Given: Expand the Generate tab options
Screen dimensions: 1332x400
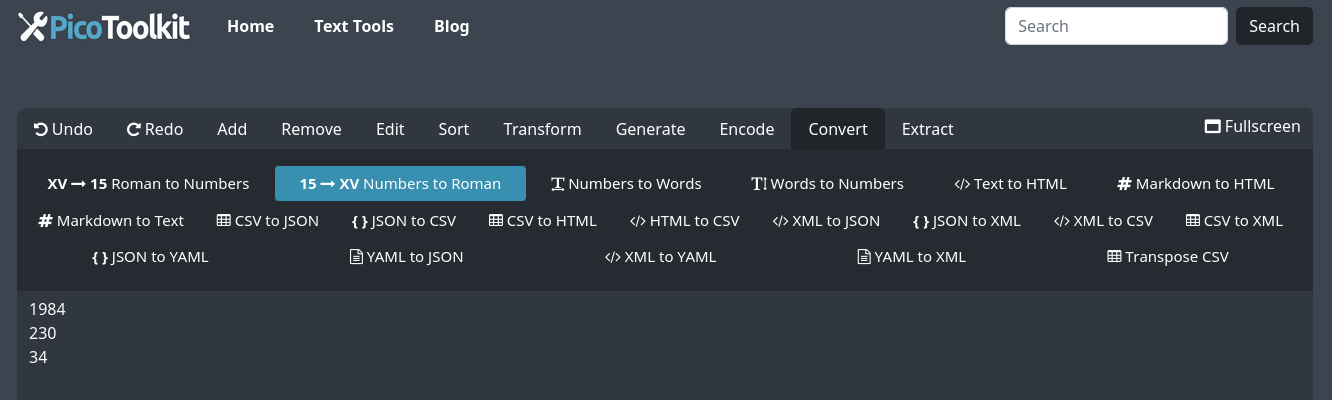Looking at the screenshot, I should pos(650,129).
